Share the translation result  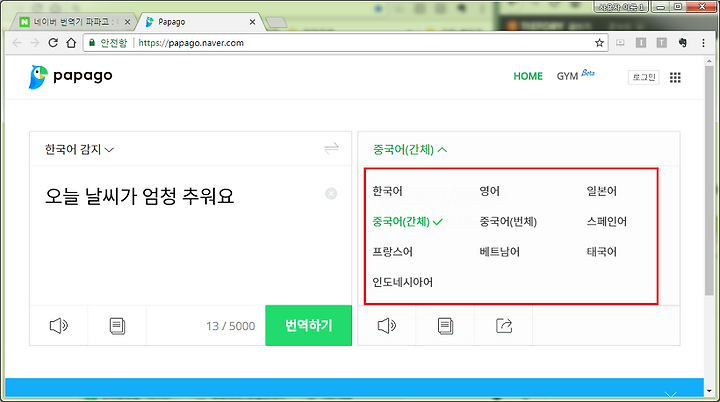pyautogui.click(x=504, y=326)
